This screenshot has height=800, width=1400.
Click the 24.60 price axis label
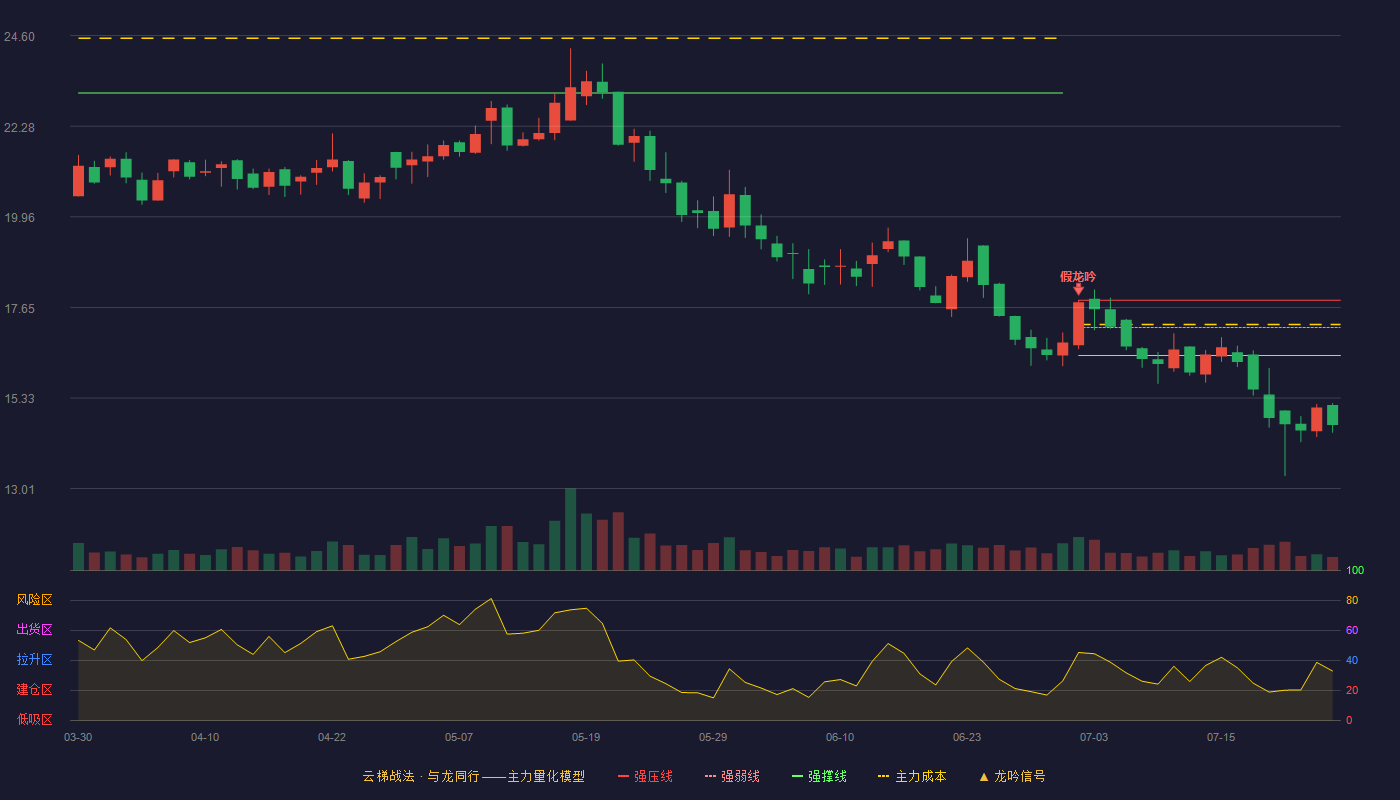[19, 37]
